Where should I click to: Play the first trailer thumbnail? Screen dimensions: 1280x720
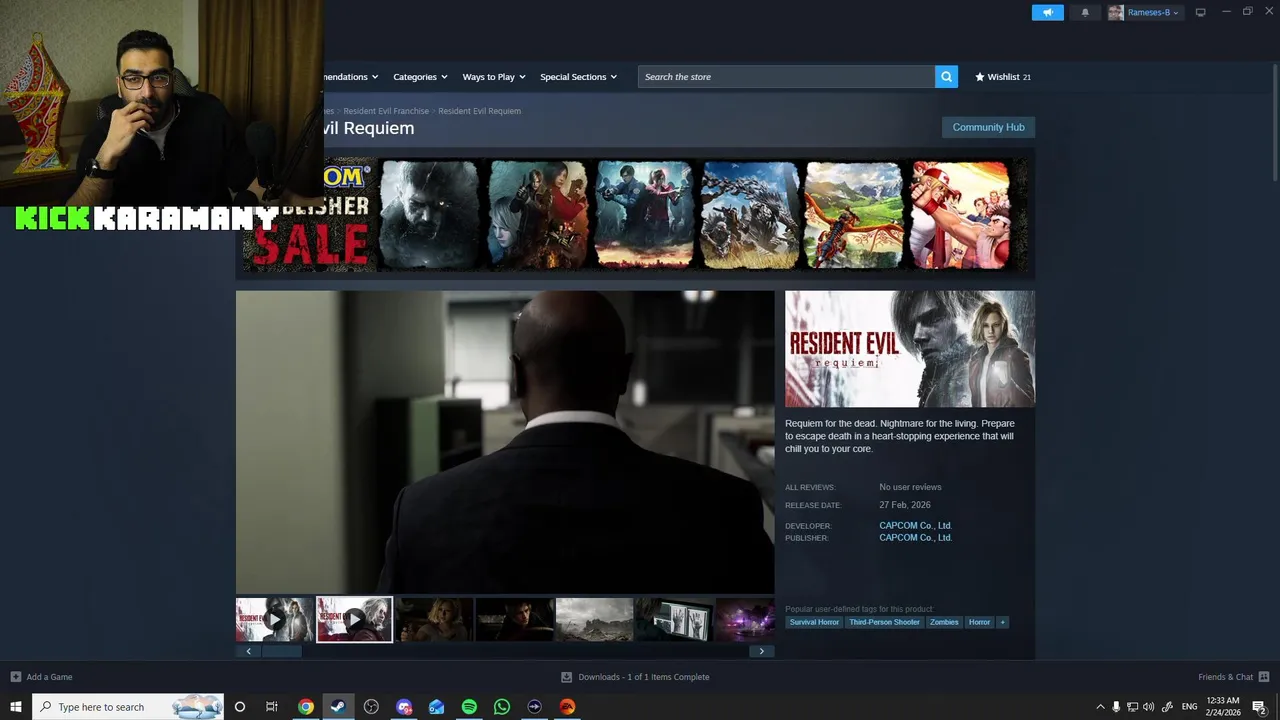coord(274,620)
